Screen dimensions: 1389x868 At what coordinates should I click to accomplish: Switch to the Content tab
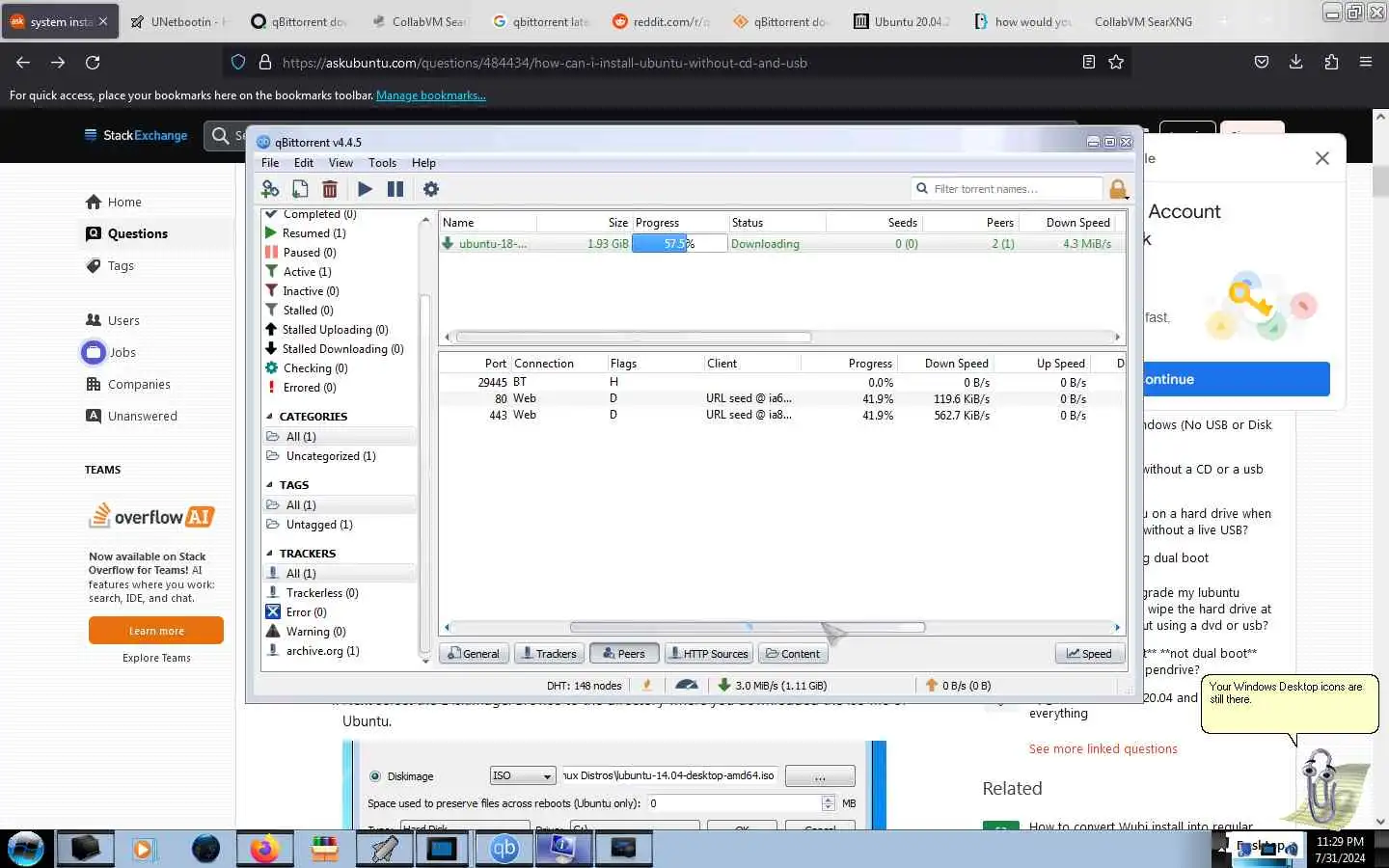click(793, 654)
